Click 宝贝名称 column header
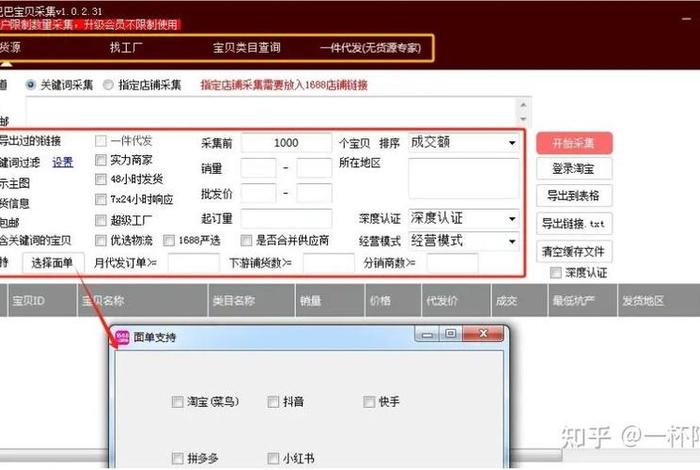Screen dimensions: 700x470 pyautogui.click(x=143, y=300)
